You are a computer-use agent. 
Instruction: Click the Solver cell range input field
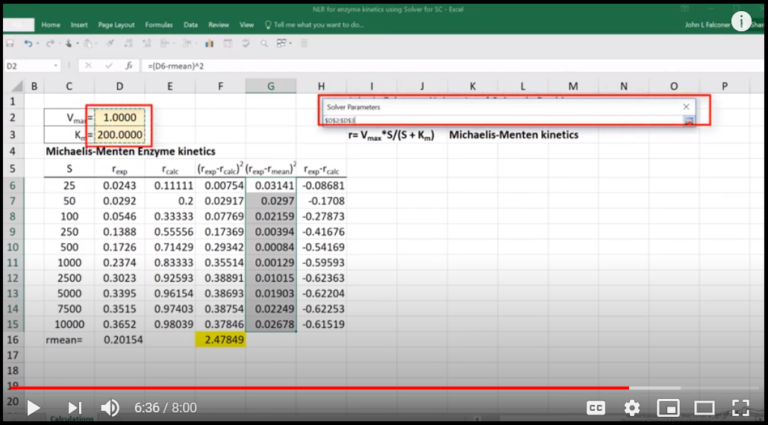500,120
